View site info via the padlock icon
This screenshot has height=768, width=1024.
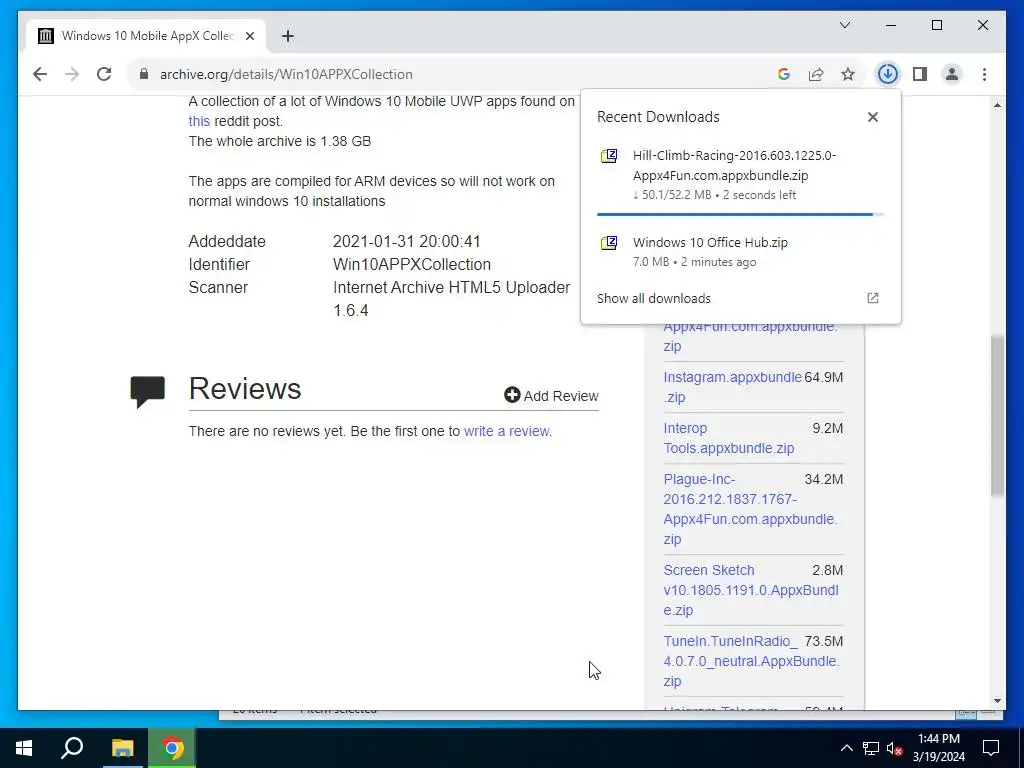(144, 74)
